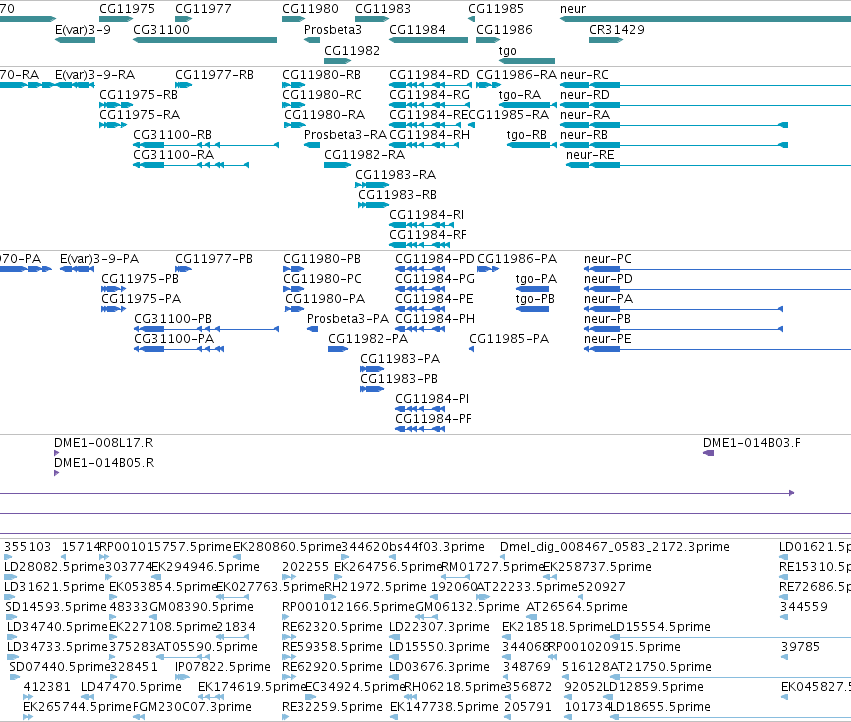Select EST LD18655.5prime
Viewport: 851px width, 722px height.
[x=661, y=707]
